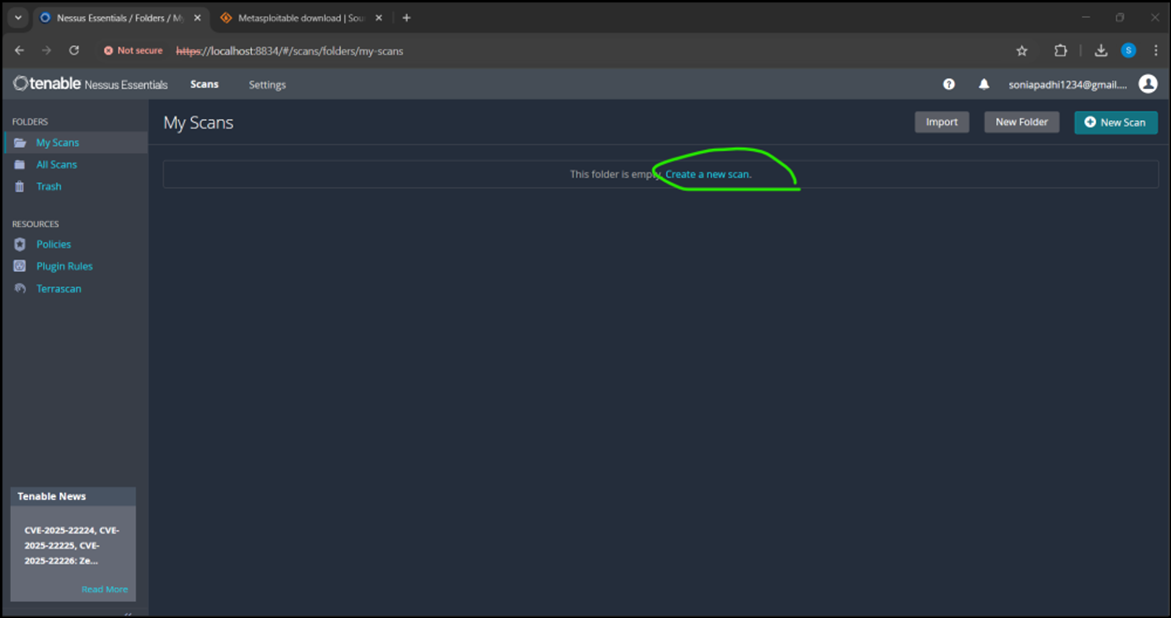Open the browser downloads icon

coord(1101,51)
